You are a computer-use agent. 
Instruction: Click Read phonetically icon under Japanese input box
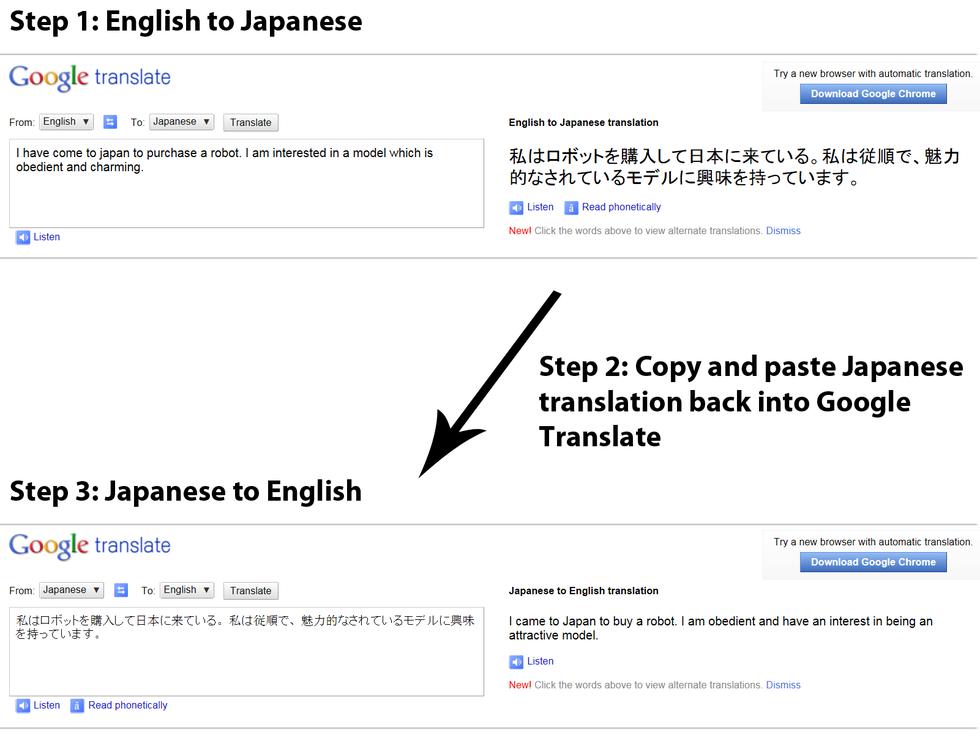coord(77,705)
